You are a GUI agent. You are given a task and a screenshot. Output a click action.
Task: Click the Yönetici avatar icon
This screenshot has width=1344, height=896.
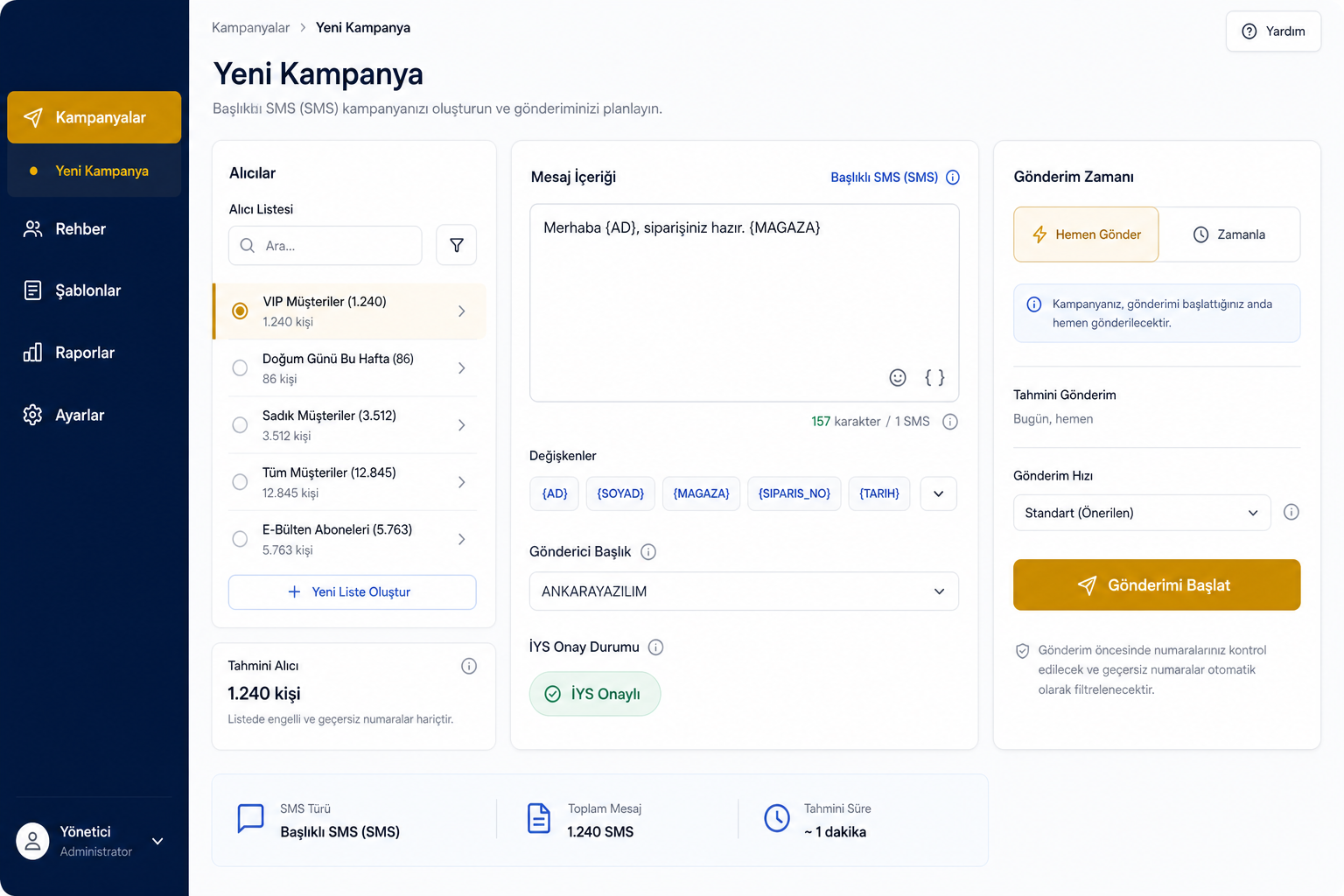click(x=32, y=841)
